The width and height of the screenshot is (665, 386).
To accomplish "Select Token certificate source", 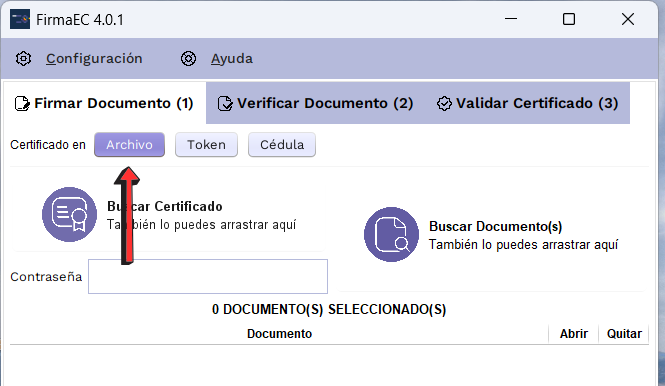I will click(207, 145).
